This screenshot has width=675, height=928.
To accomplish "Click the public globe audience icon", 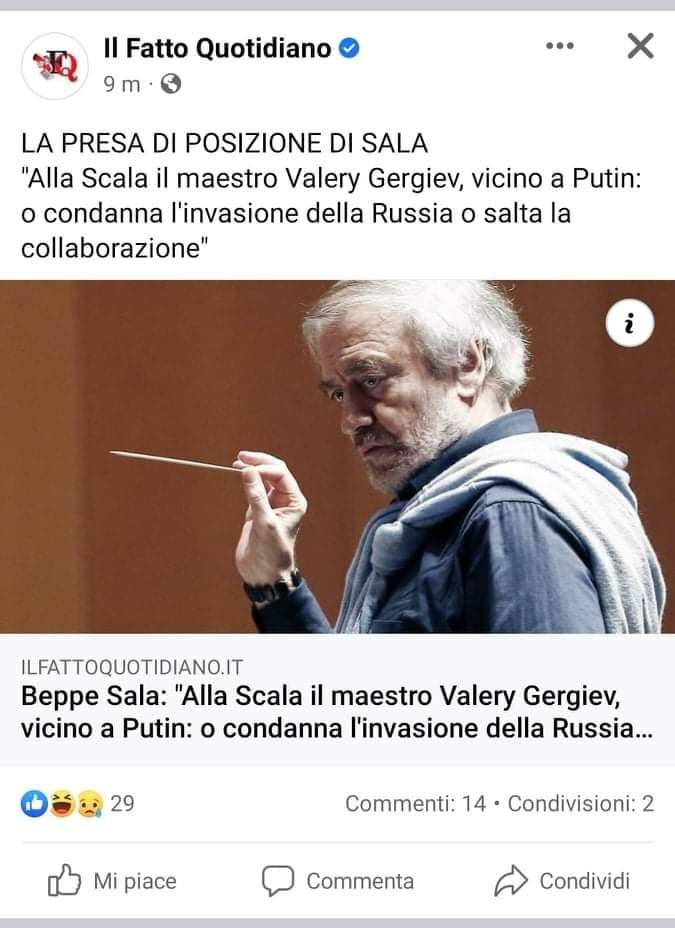I will pyautogui.click(x=171, y=84).
